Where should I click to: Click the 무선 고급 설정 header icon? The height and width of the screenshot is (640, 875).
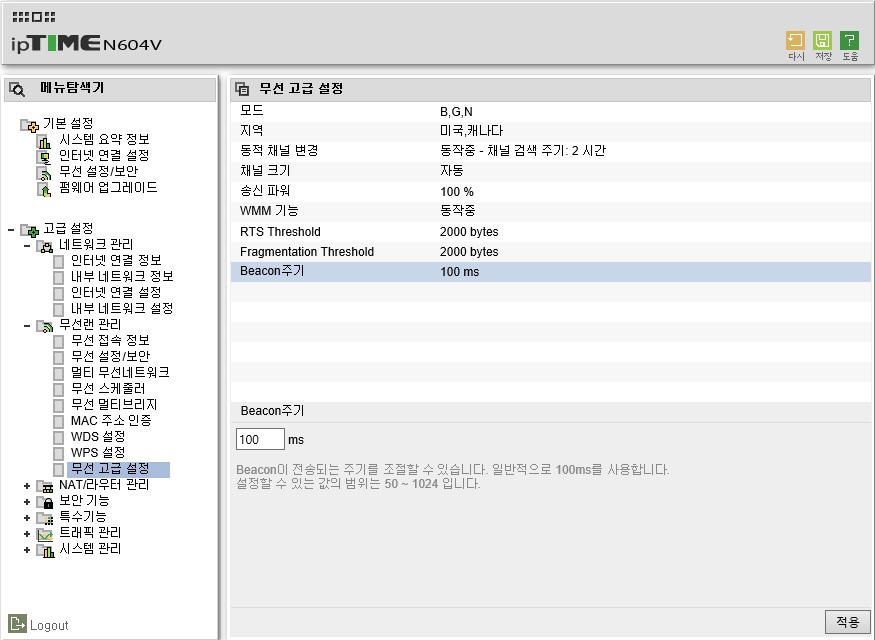tap(242, 89)
